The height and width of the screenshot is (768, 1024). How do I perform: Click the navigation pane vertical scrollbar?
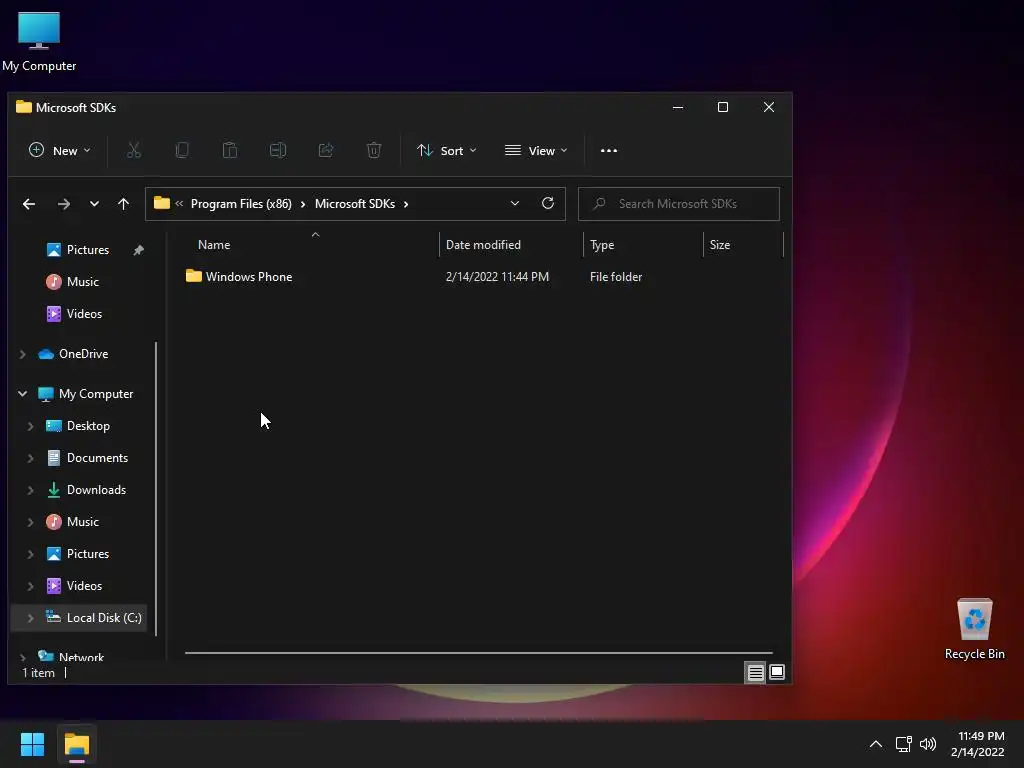tap(155, 488)
